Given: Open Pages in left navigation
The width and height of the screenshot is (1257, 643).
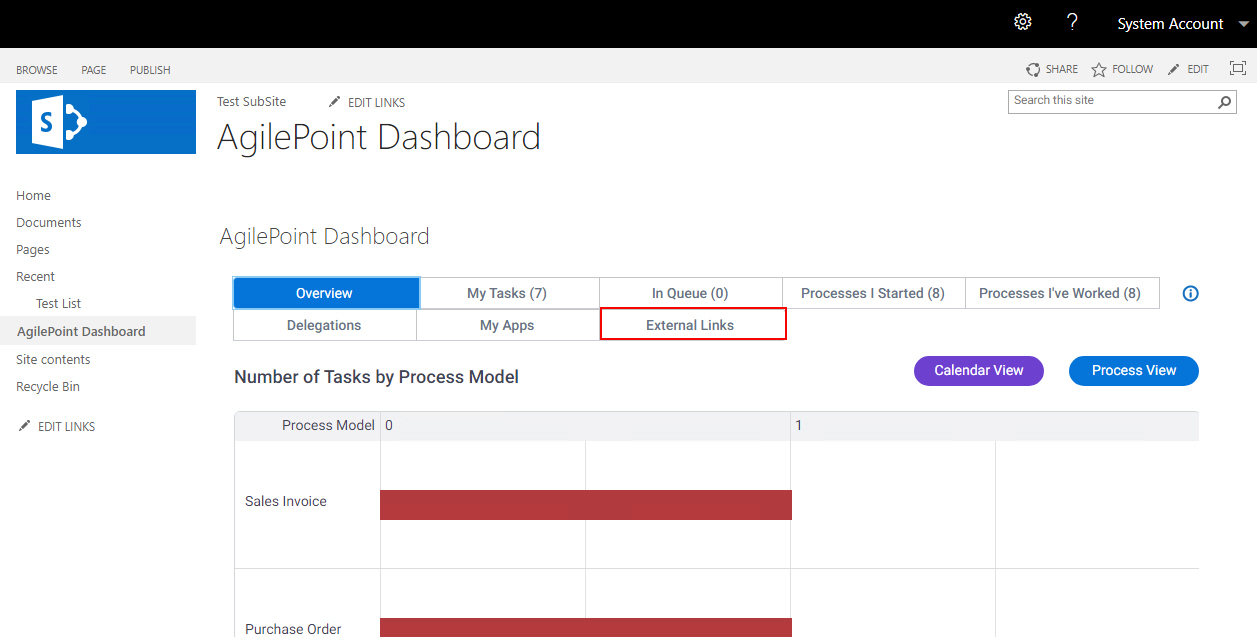Looking at the screenshot, I should click(x=33, y=250).
